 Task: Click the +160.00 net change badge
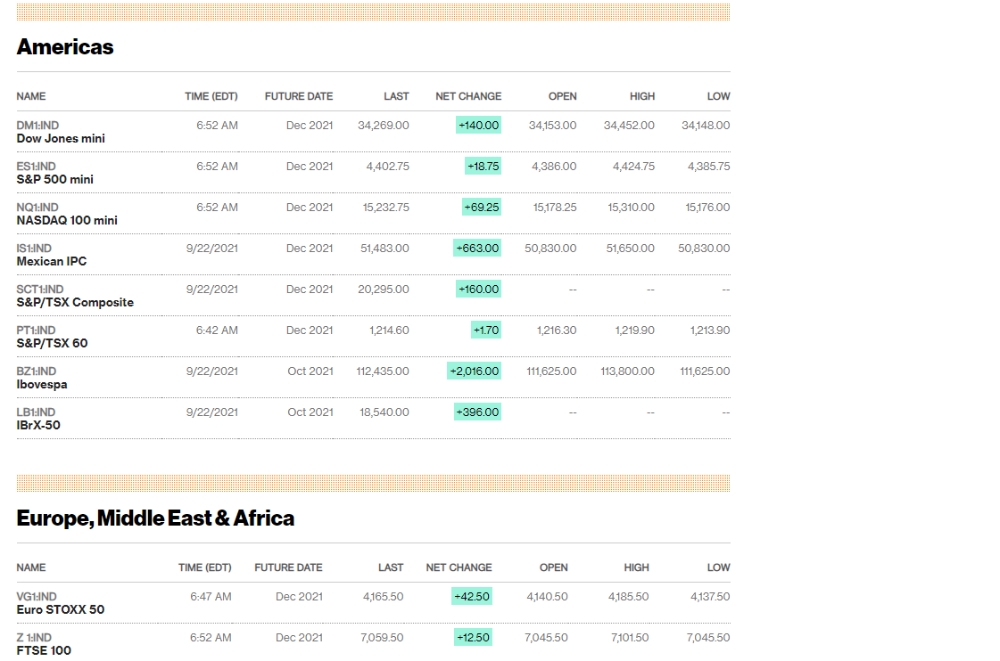tap(478, 289)
